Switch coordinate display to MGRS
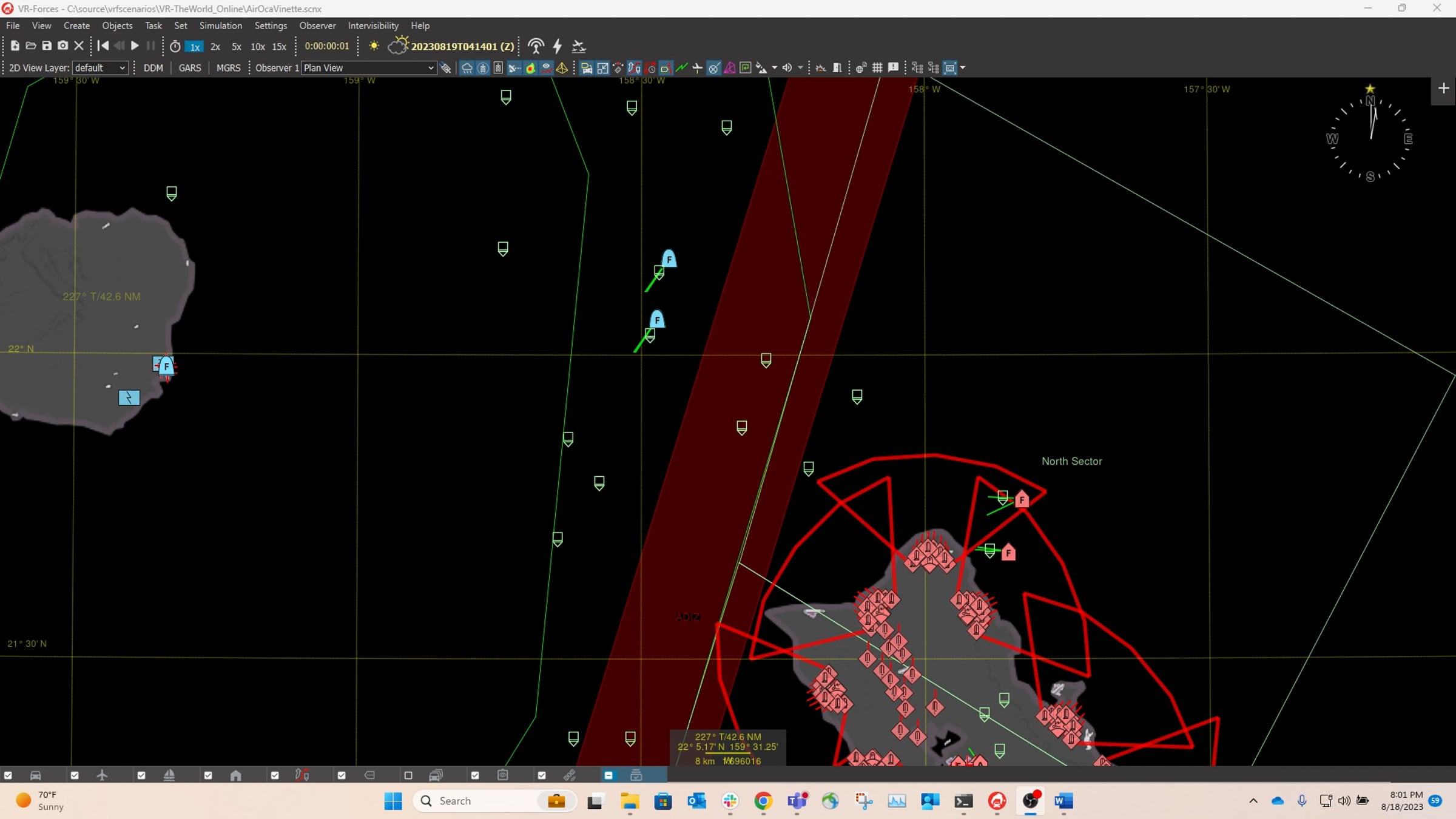Image resolution: width=1456 pixels, height=819 pixels. (228, 68)
